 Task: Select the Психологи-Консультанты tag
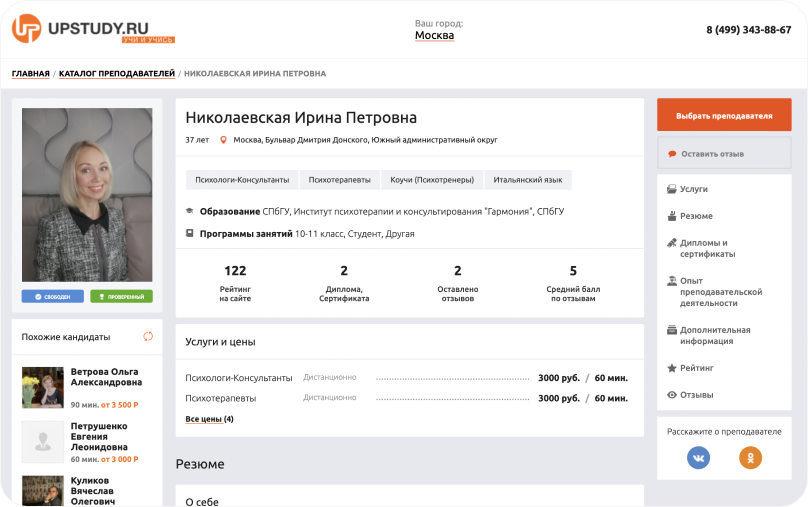point(242,180)
